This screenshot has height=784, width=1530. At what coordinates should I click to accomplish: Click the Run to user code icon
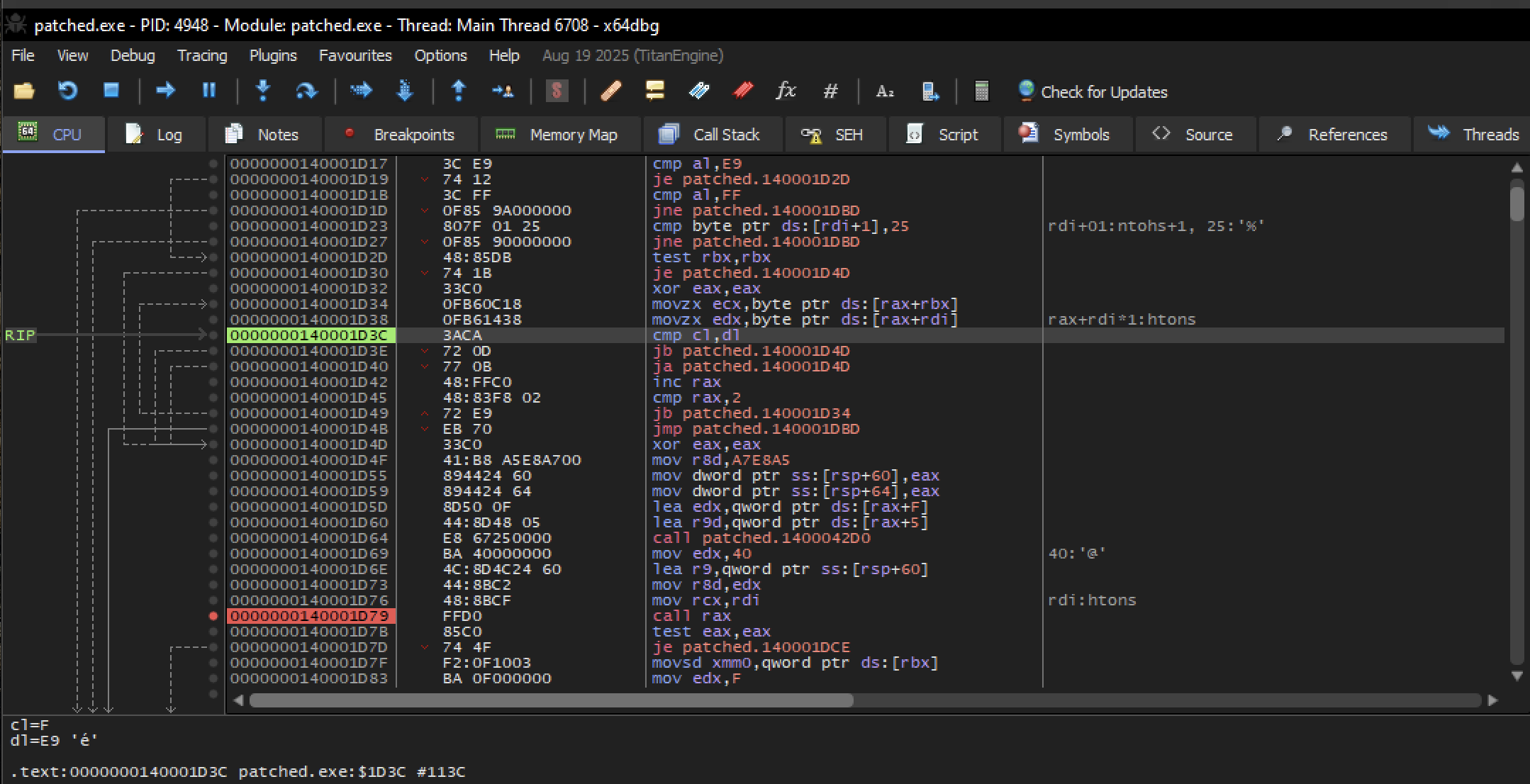503,91
